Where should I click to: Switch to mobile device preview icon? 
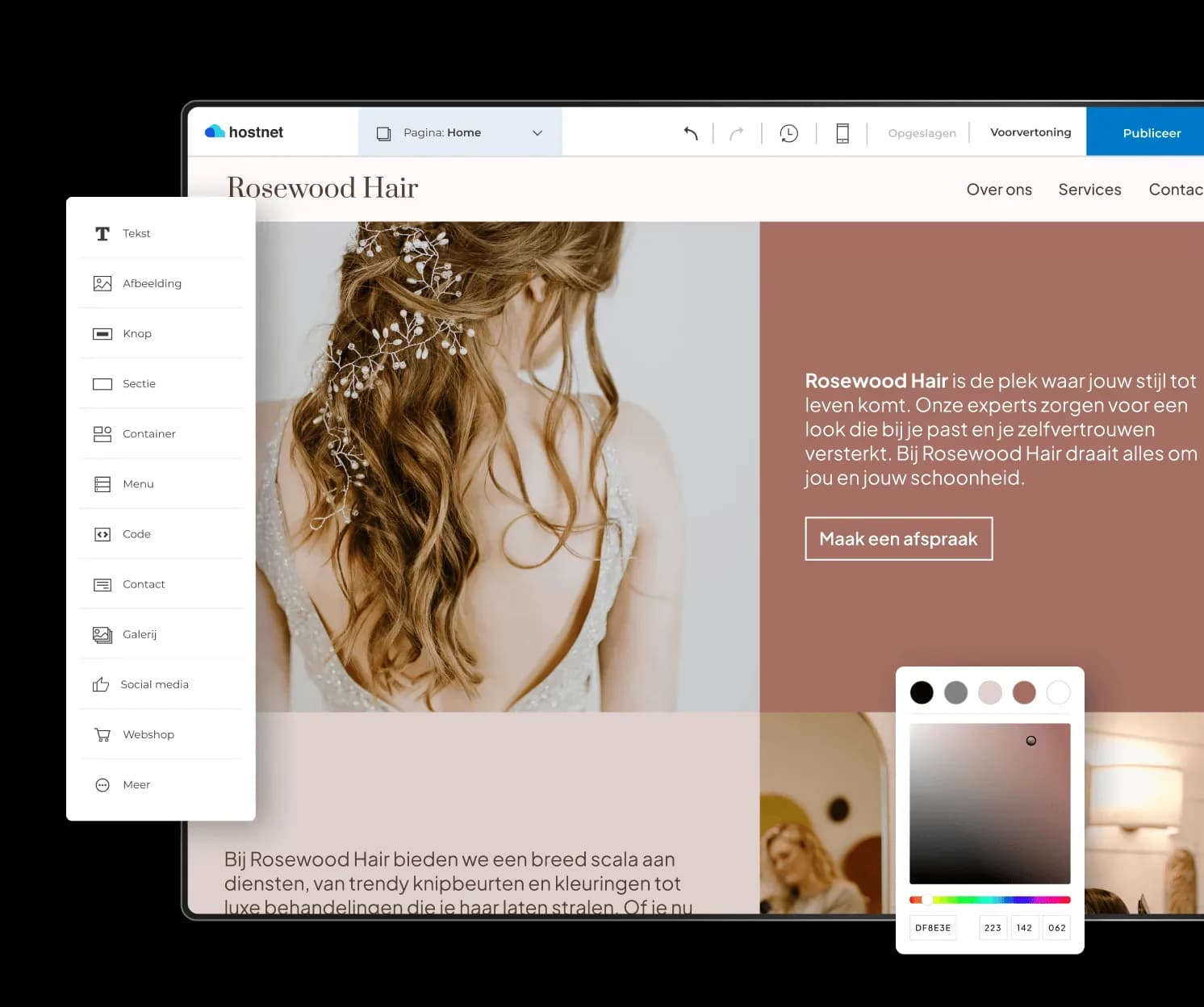coord(842,133)
